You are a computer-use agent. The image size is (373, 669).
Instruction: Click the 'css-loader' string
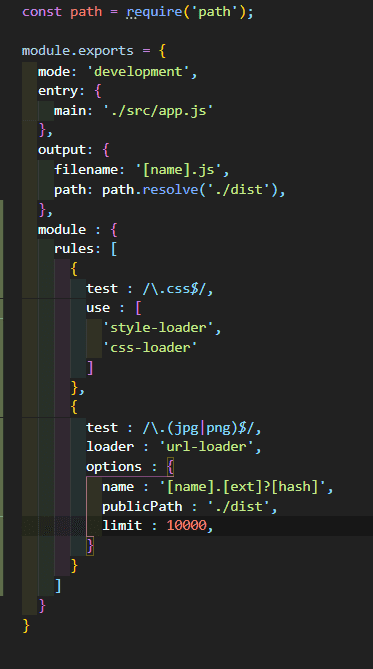pos(150,347)
